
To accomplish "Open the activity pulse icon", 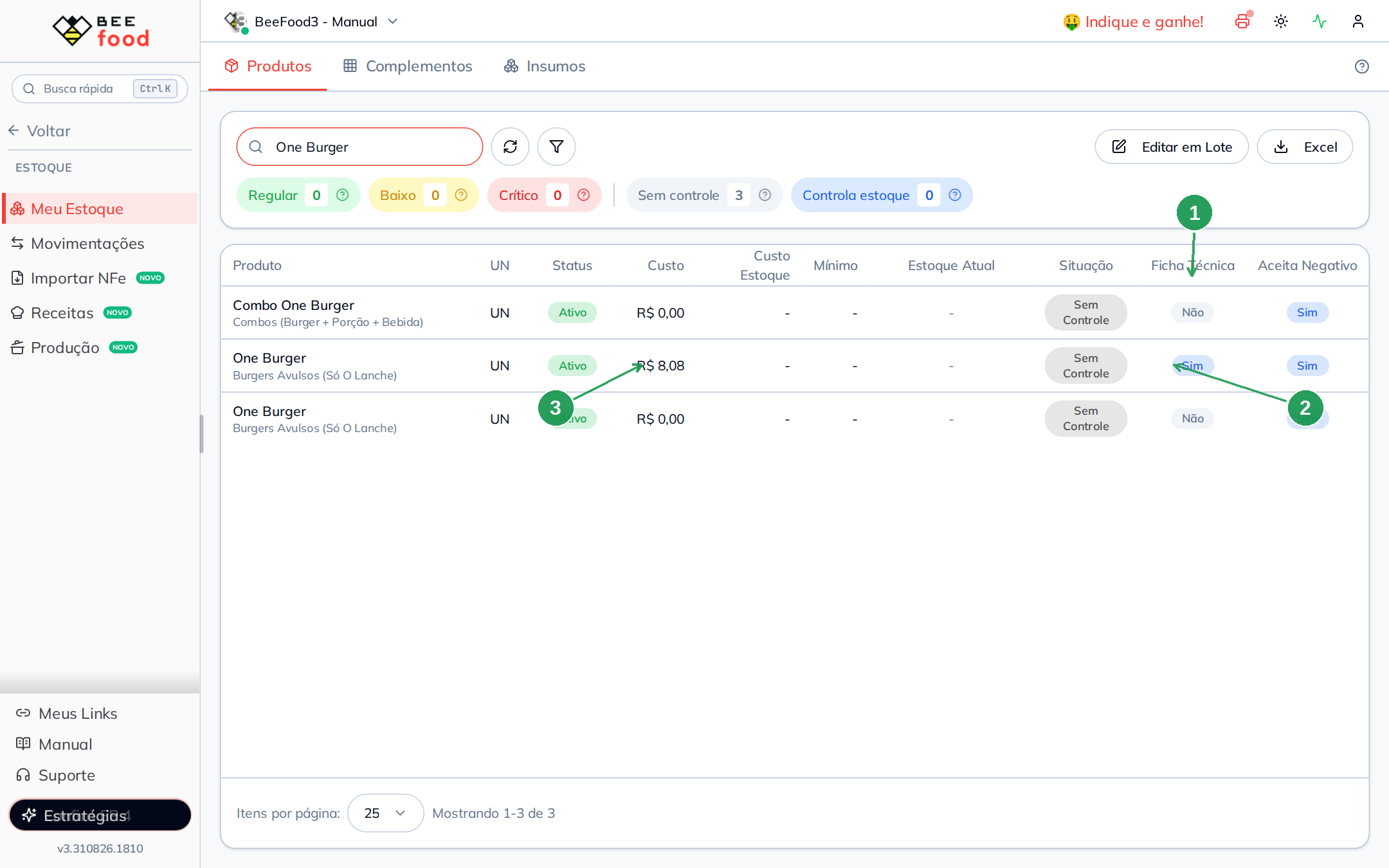I will pos(1320,21).
